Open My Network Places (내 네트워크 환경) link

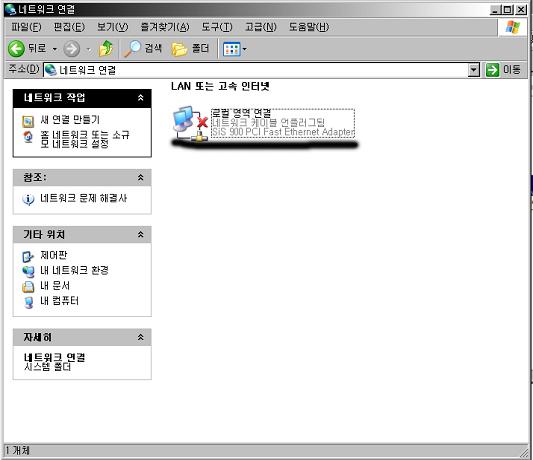[x=74, y=271]
